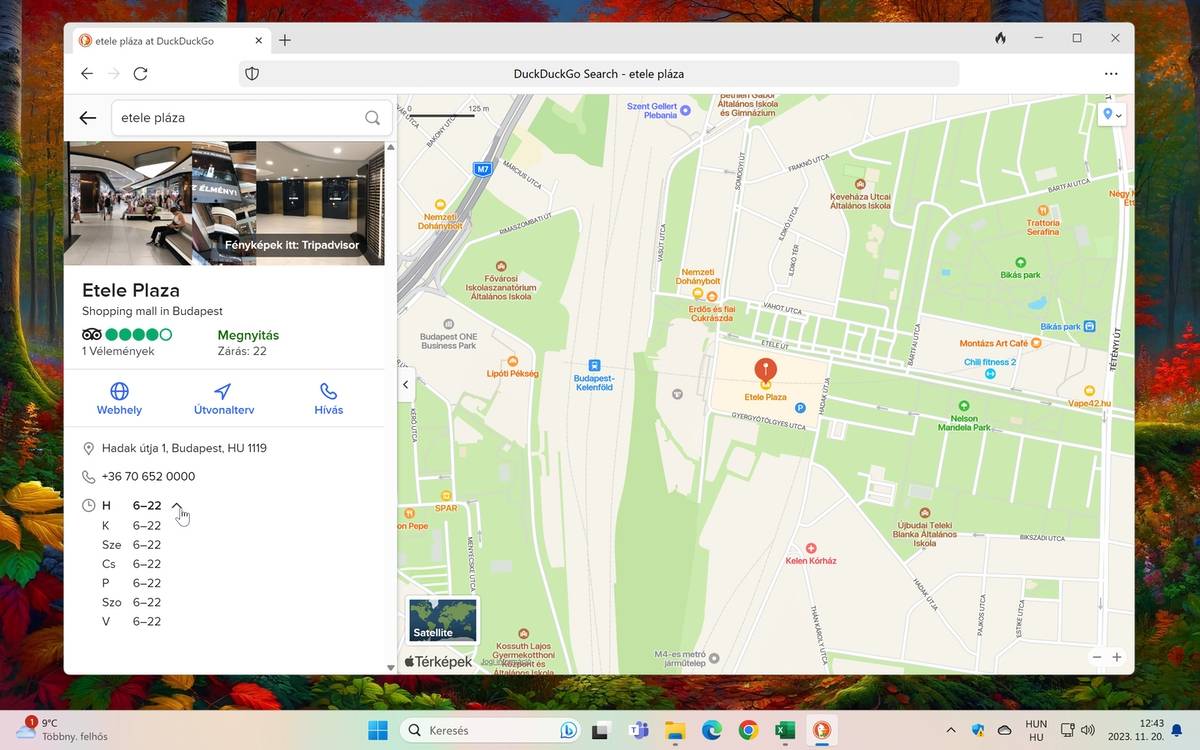Viewport: 1200px width, 750px height.
Task: Open a new tab with plus button
Action: (285, 40)
